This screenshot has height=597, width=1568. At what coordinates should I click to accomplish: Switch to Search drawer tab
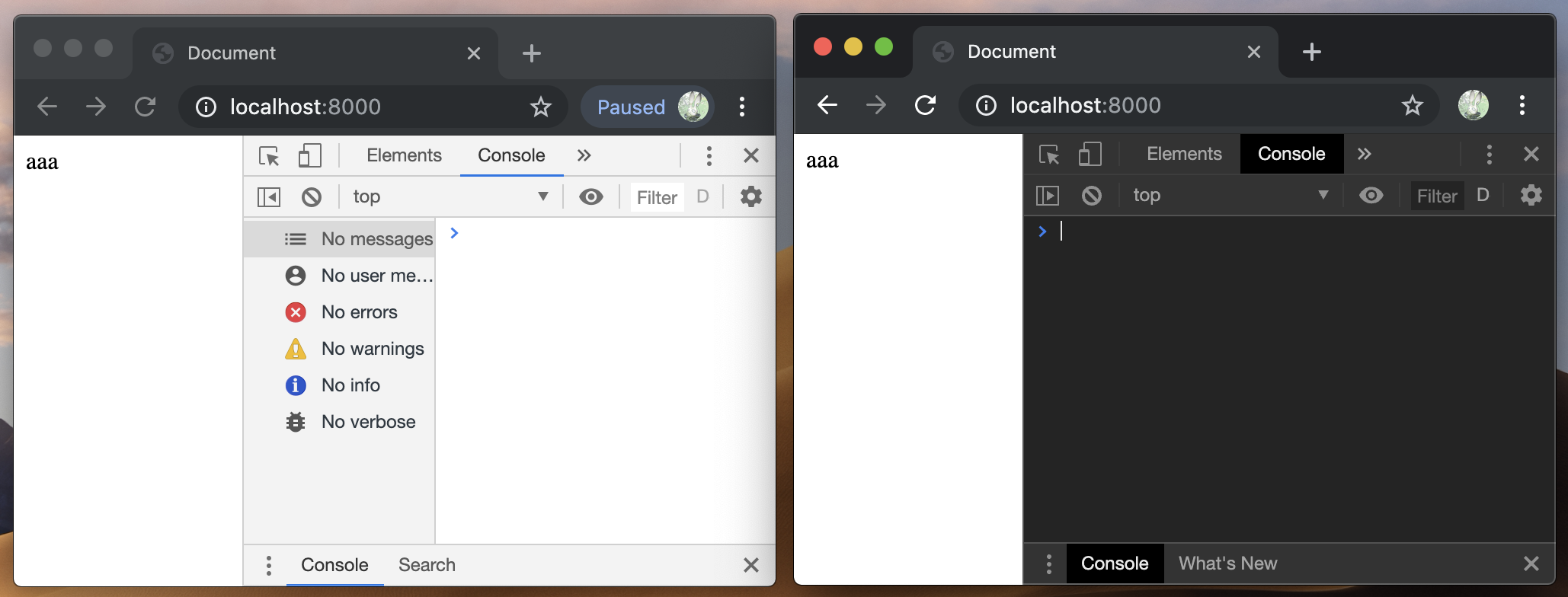[427, 565]
